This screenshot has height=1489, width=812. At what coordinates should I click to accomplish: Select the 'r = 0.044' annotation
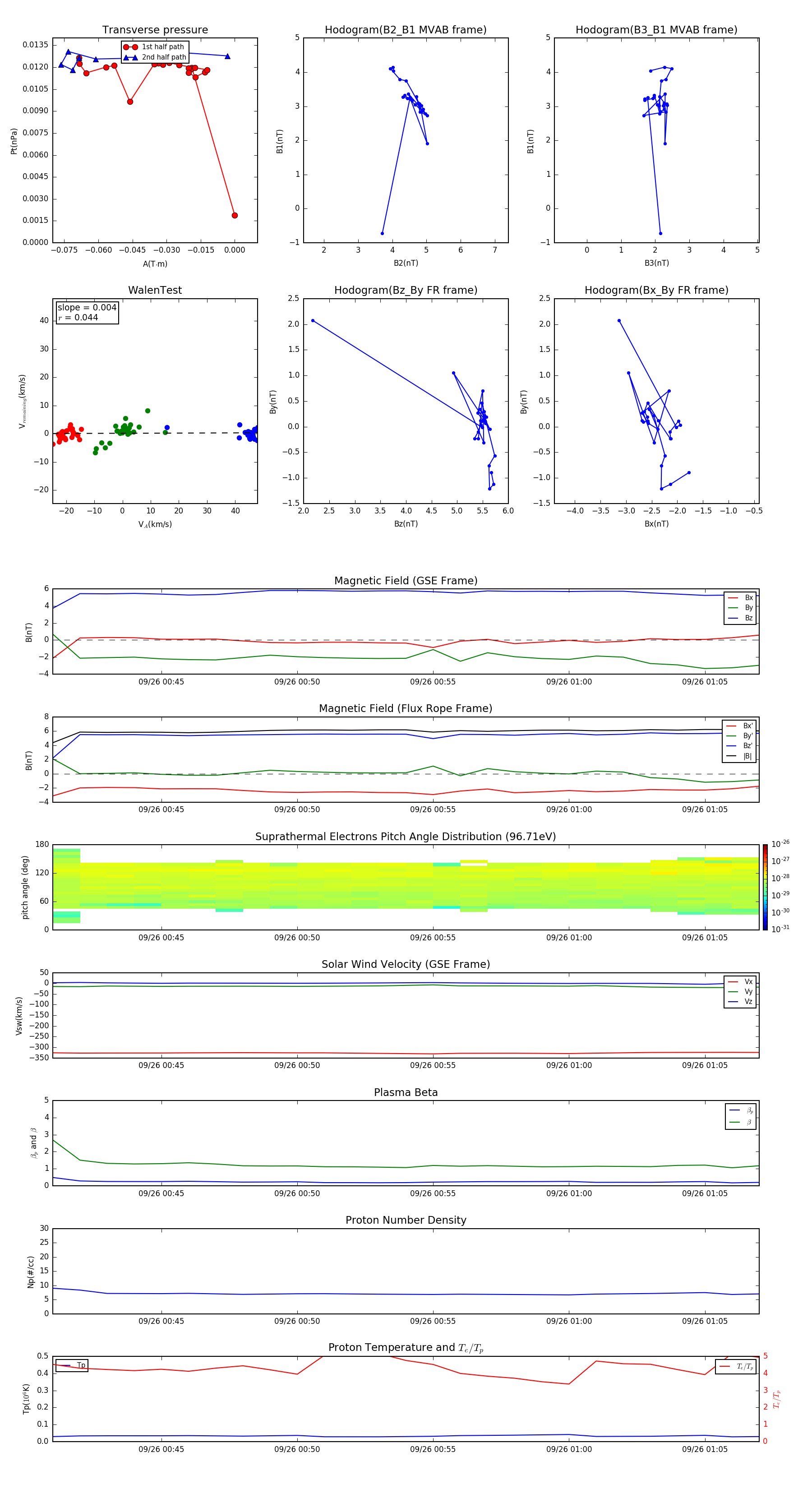click(x=78, y=317)
